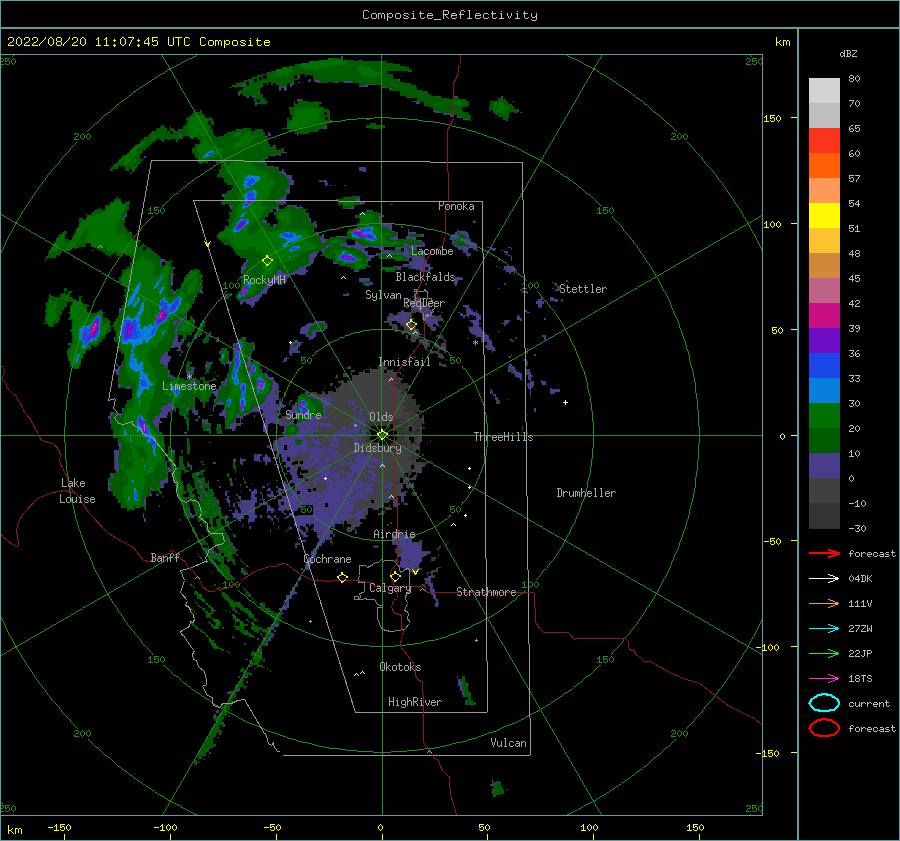Pick the slate-purple swatch between 10 and 0

coord(824,466)
